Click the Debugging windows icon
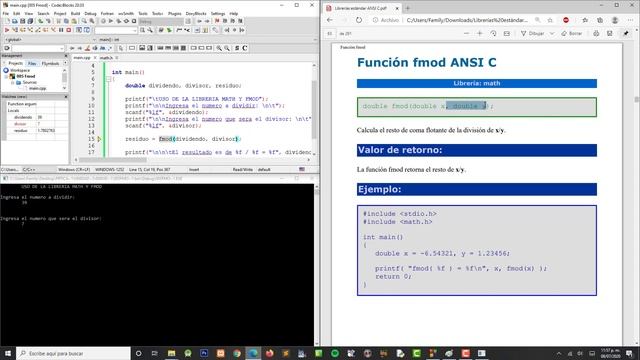 79,30
